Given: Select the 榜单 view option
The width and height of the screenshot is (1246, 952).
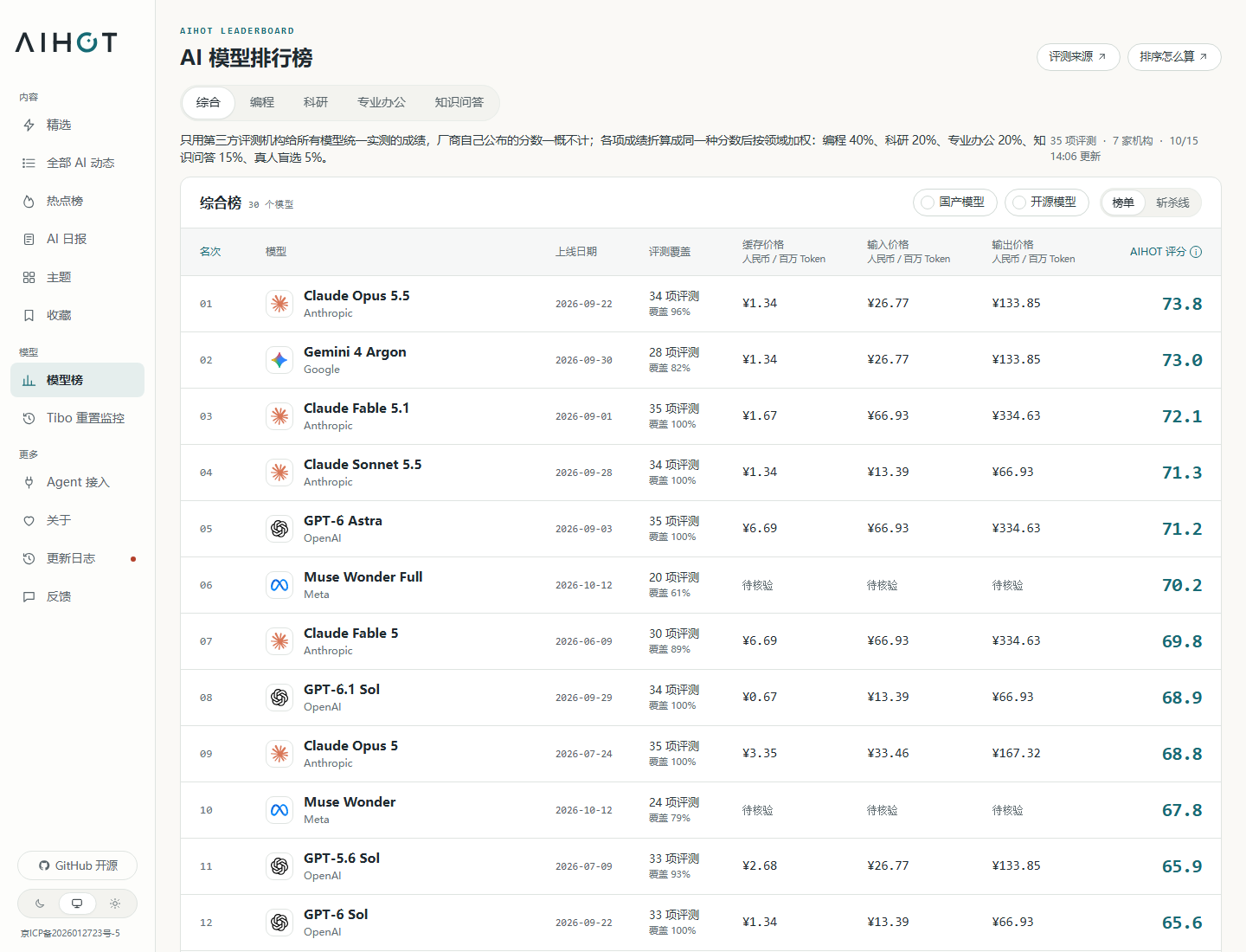Looking at the screenshot, I should [x=1123, y=203].
